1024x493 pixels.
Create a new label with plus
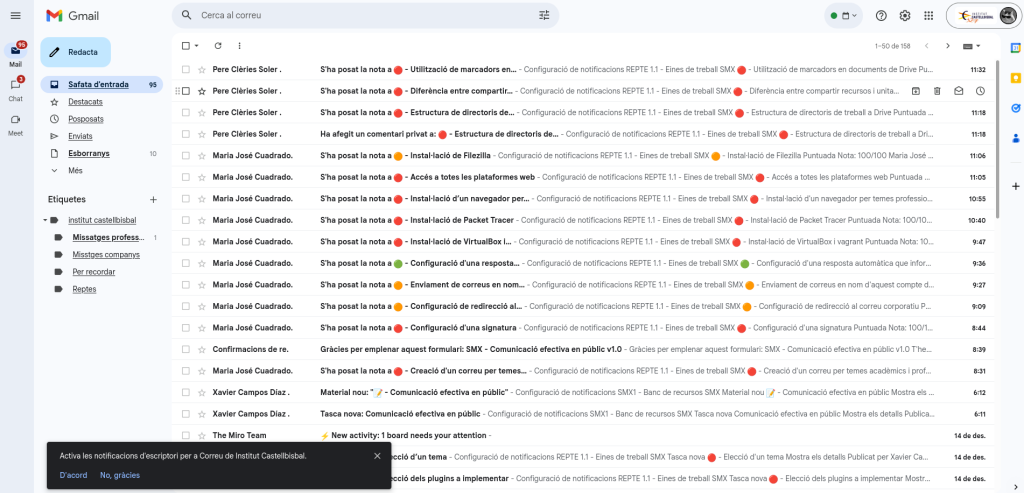point(153,200)
